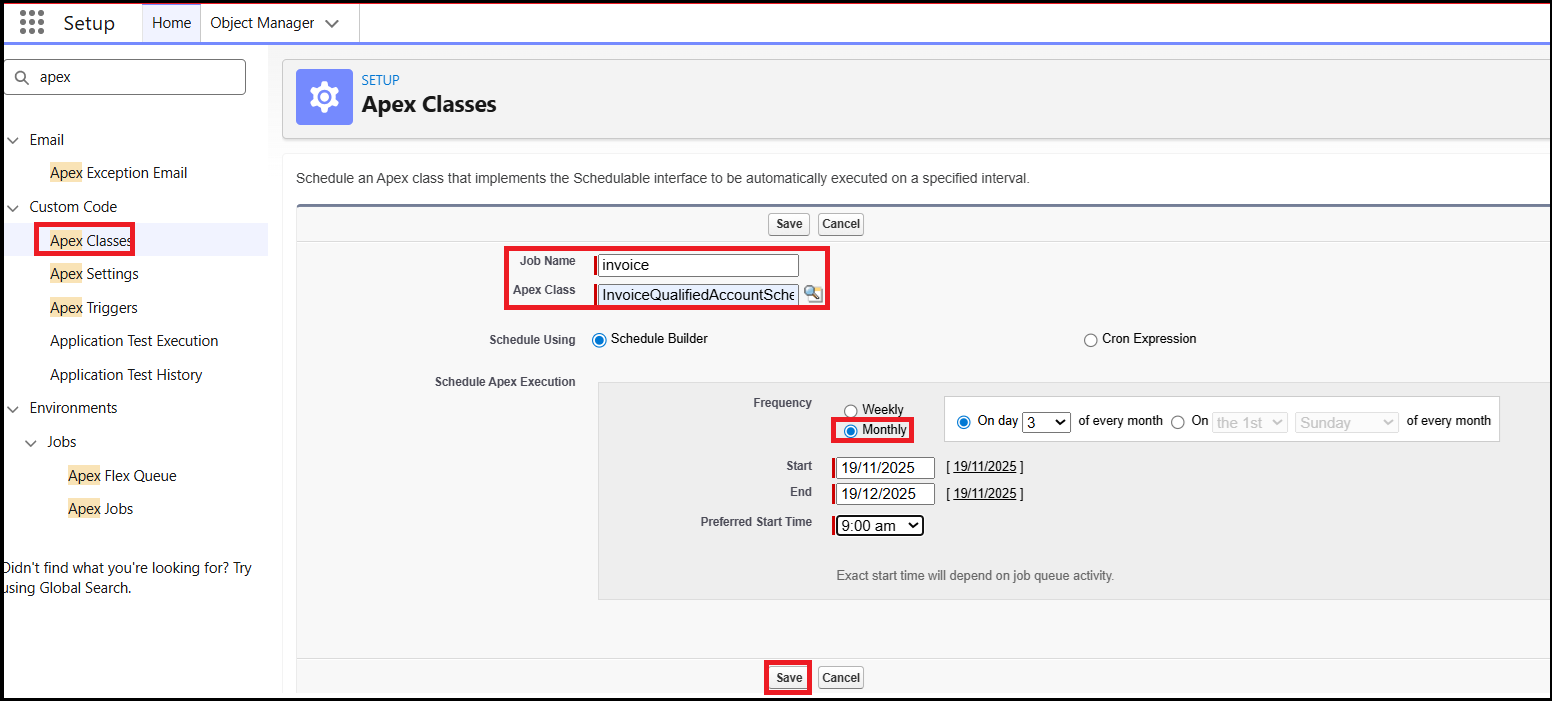Click the Start date input field
1552x701 pixels.
pos(886,468)
